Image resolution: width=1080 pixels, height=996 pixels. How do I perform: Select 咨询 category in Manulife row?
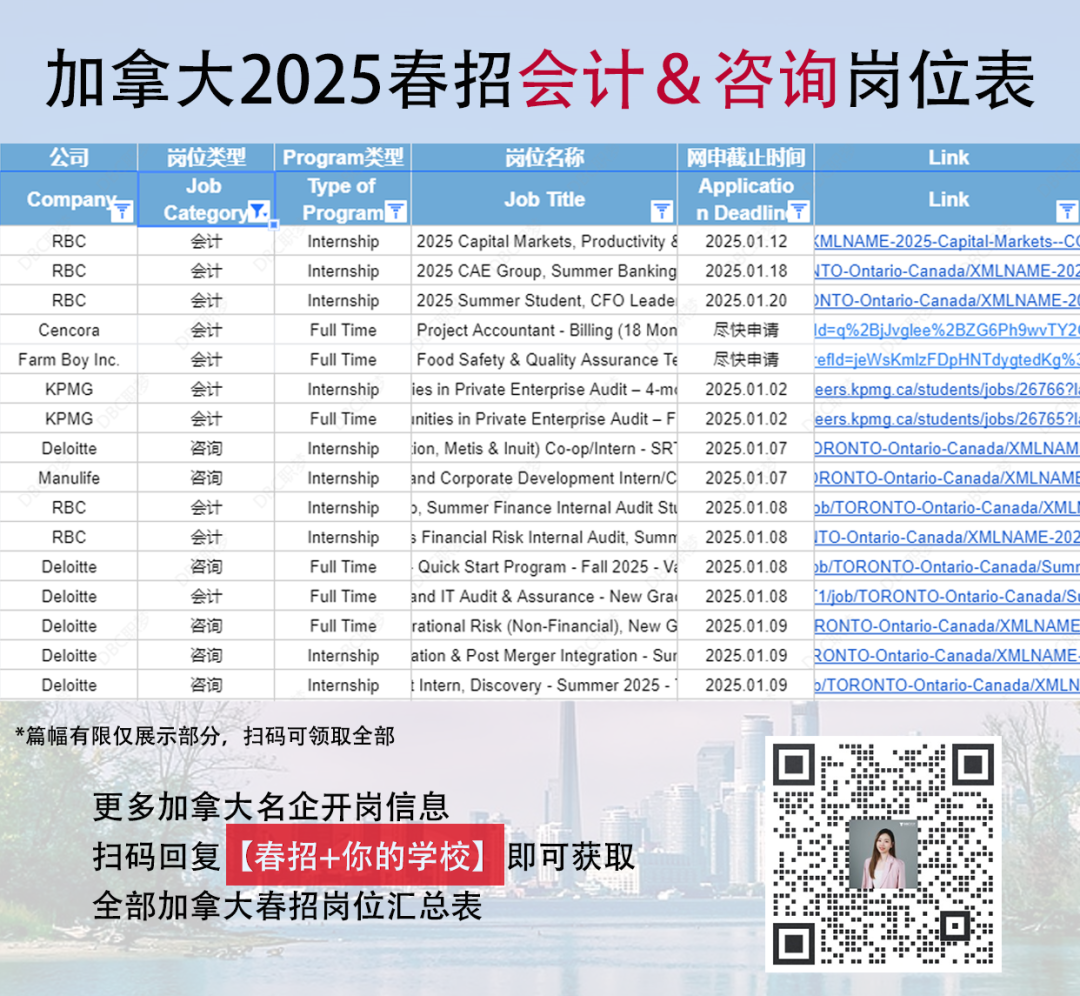click(x=206, y=478)
